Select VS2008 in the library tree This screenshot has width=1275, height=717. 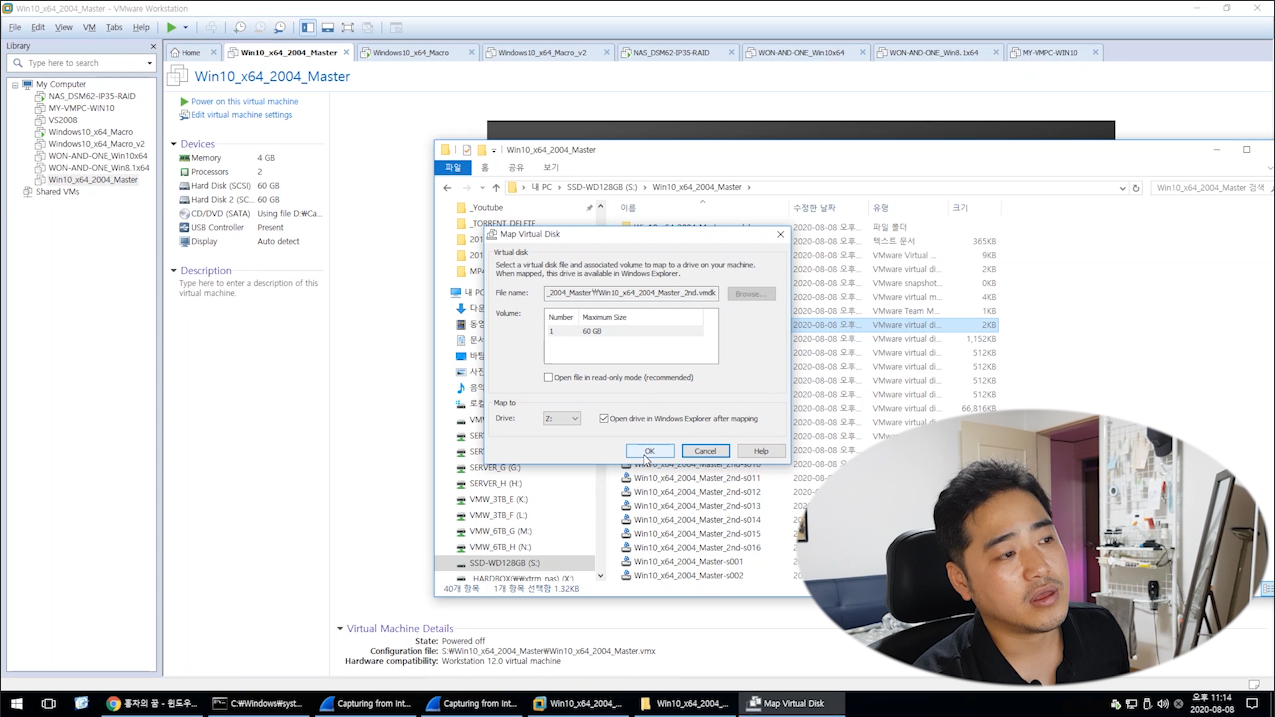(x=62, y=120)
